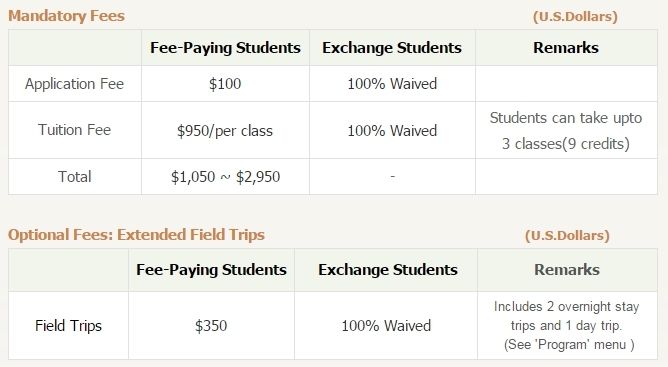Click 100% Waived in Field Trips row
Screen dimensions: 668x367
pos(386,326)
